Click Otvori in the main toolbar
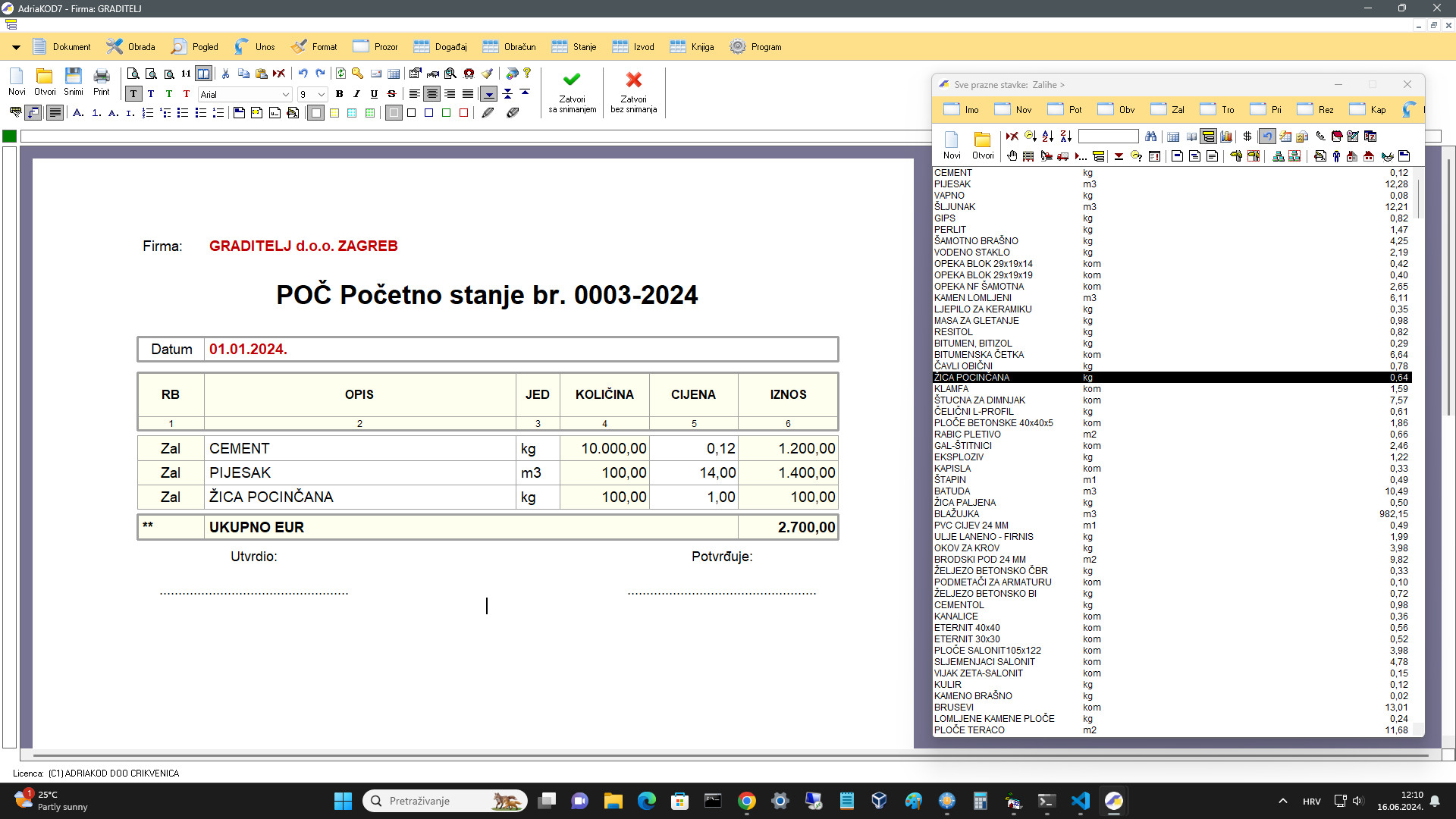 (x=45, y=81)
